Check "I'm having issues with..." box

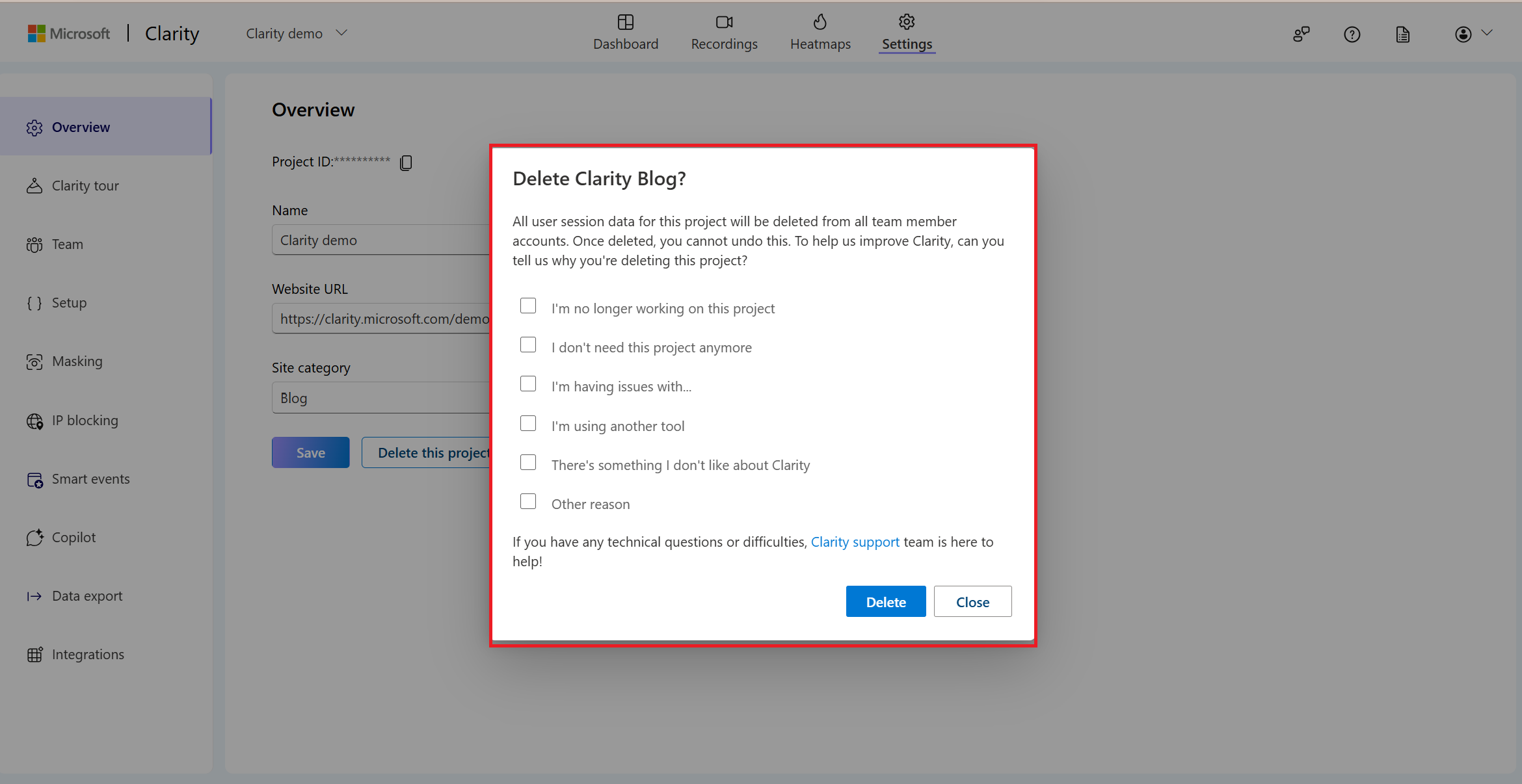pyautogui.click(x=528, y=384)
